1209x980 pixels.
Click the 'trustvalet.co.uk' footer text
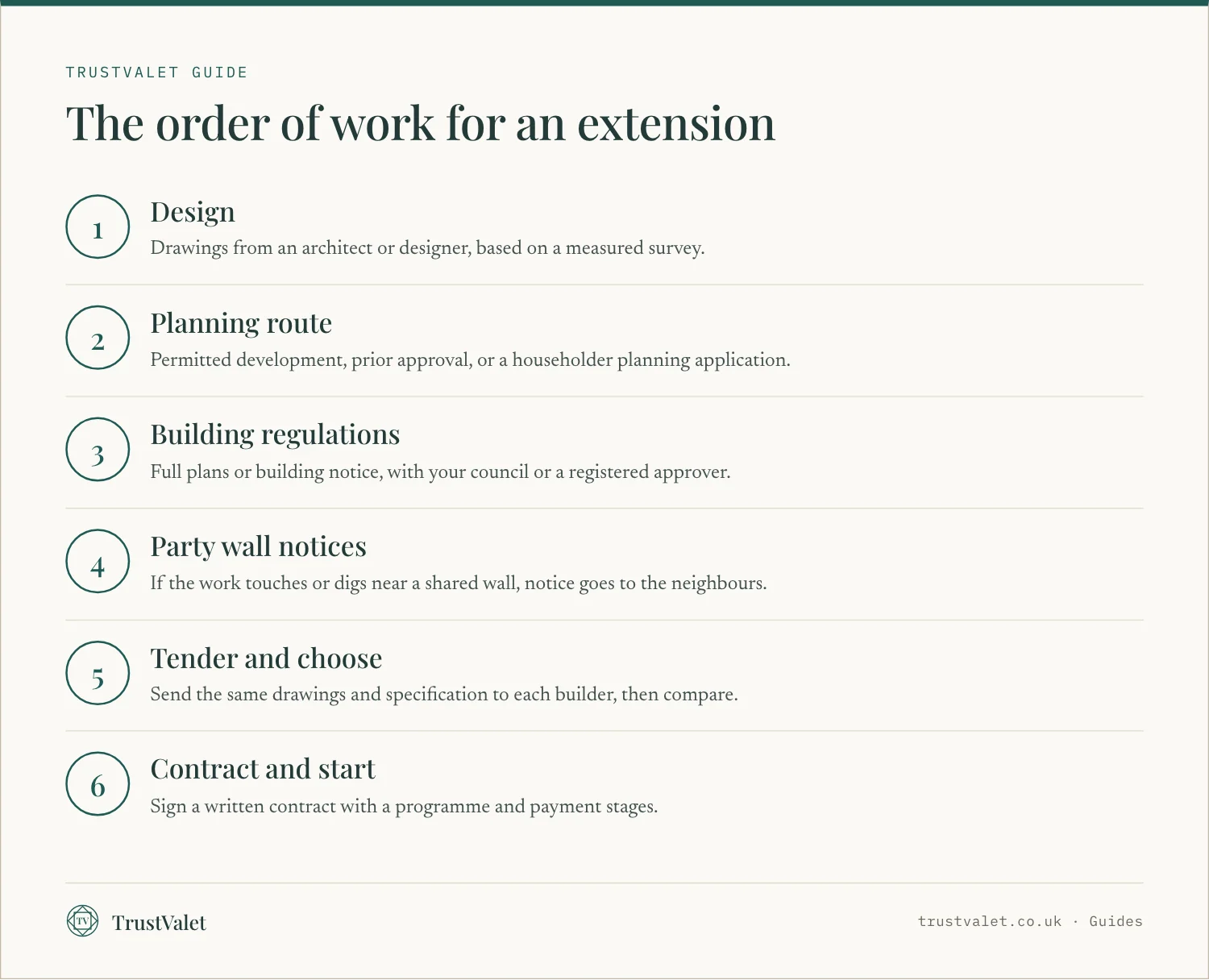tap(990, 921)
